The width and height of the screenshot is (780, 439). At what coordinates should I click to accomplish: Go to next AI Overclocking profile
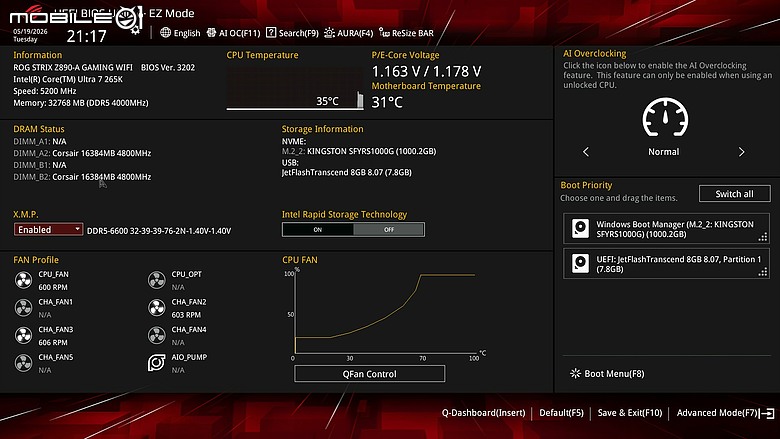pos(741,152)
